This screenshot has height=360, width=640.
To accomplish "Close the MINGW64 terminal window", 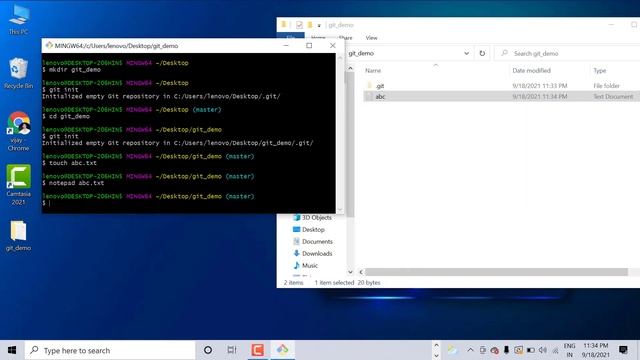I will [333, 45].
